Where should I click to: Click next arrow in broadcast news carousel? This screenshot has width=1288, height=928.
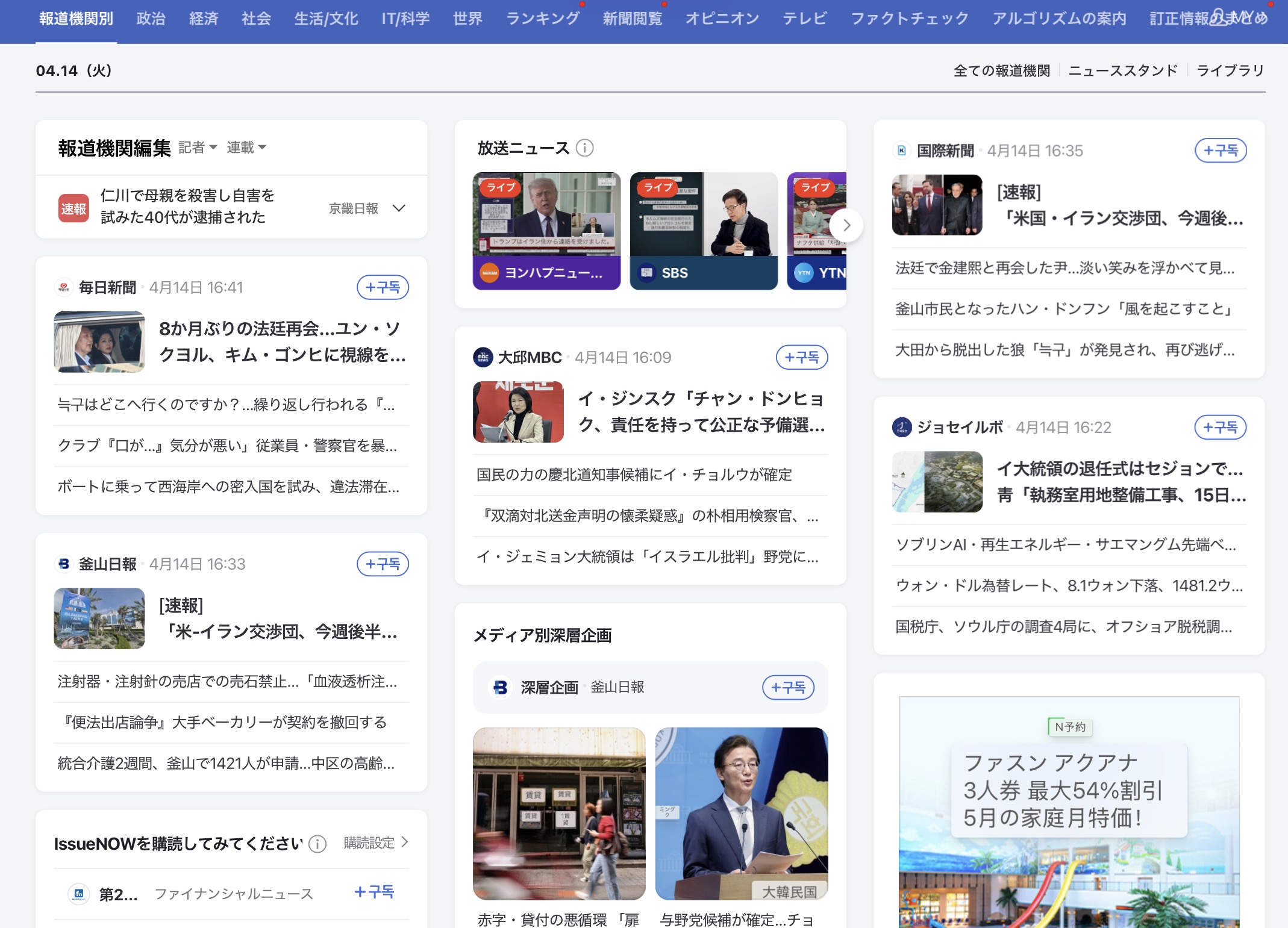point(846,225)
